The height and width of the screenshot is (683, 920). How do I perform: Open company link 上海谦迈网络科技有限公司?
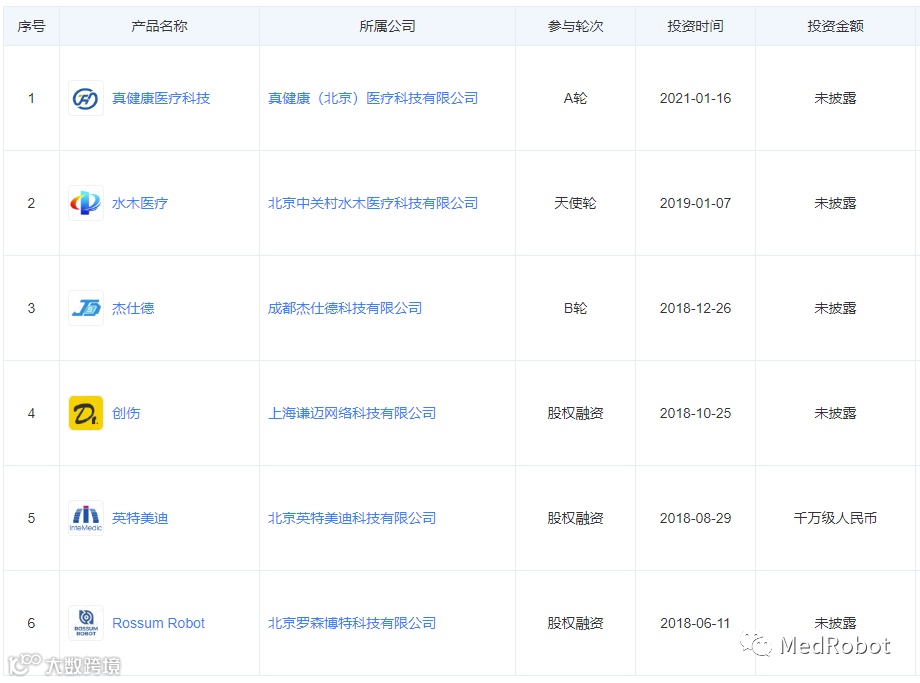[351, 413]
